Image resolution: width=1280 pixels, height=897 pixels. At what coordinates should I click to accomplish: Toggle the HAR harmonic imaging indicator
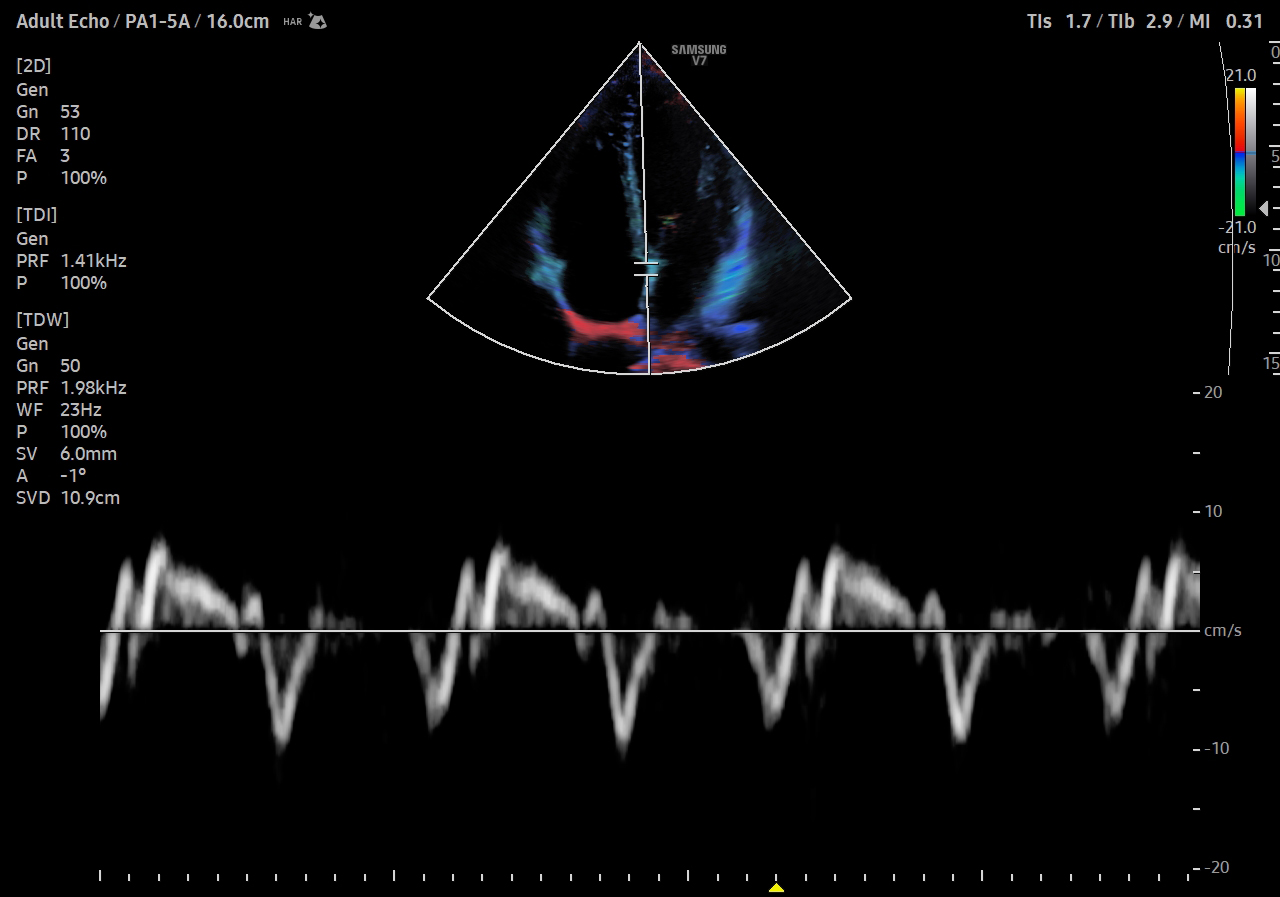[291, 21]
